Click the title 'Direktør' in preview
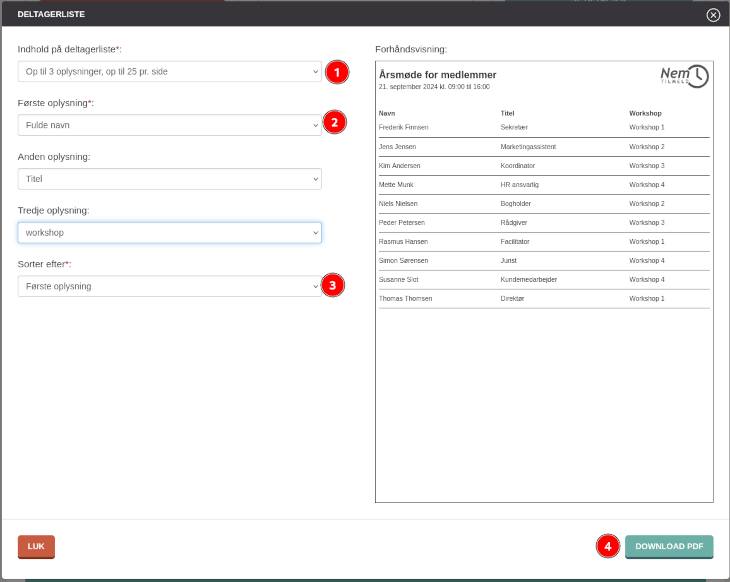This screenshot has width=730, height=582. point(512,299)
